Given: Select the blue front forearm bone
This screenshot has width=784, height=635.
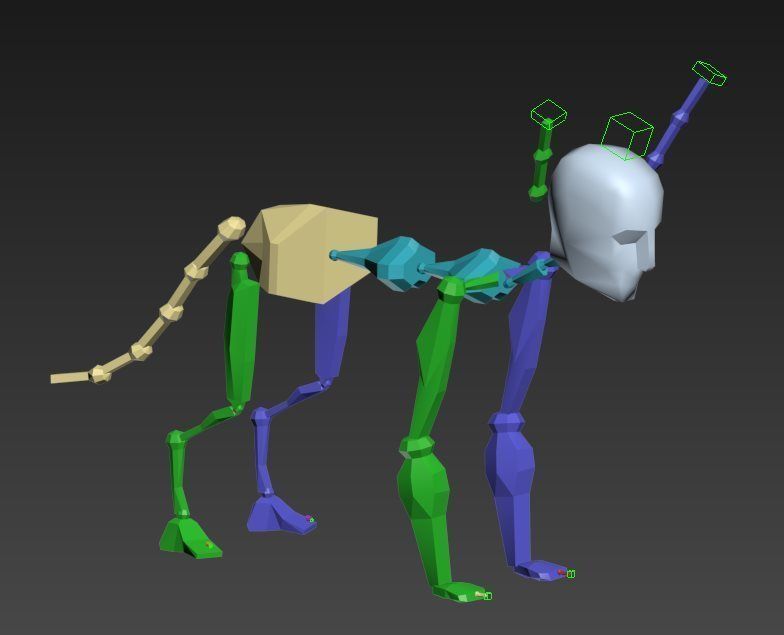Looking at the screenshot, I should [510, 490].
